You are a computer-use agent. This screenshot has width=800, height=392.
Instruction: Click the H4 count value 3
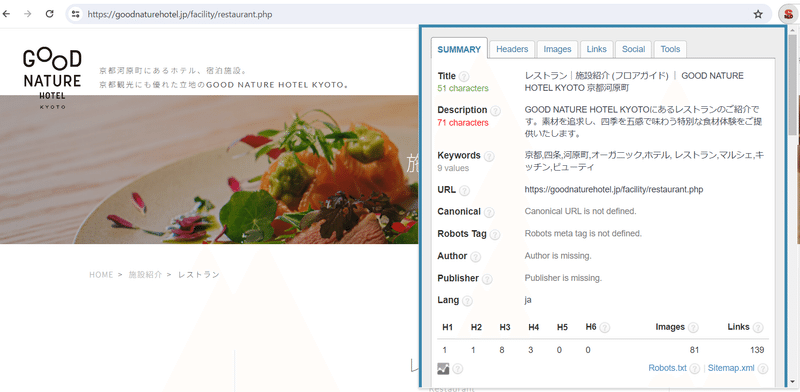(x=530, y=350)
